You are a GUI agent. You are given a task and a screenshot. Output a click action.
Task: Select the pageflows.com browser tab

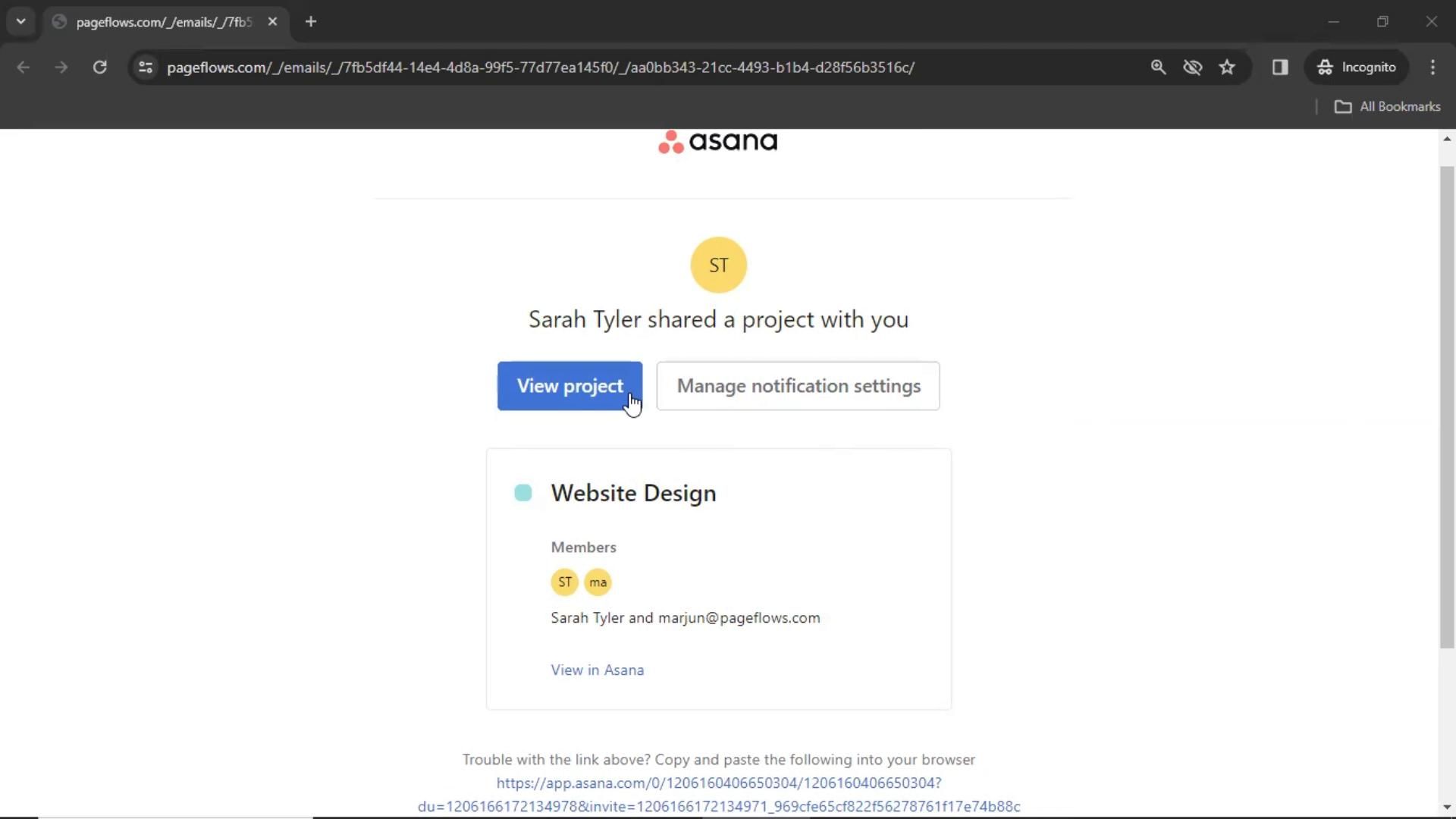[163, 22]
